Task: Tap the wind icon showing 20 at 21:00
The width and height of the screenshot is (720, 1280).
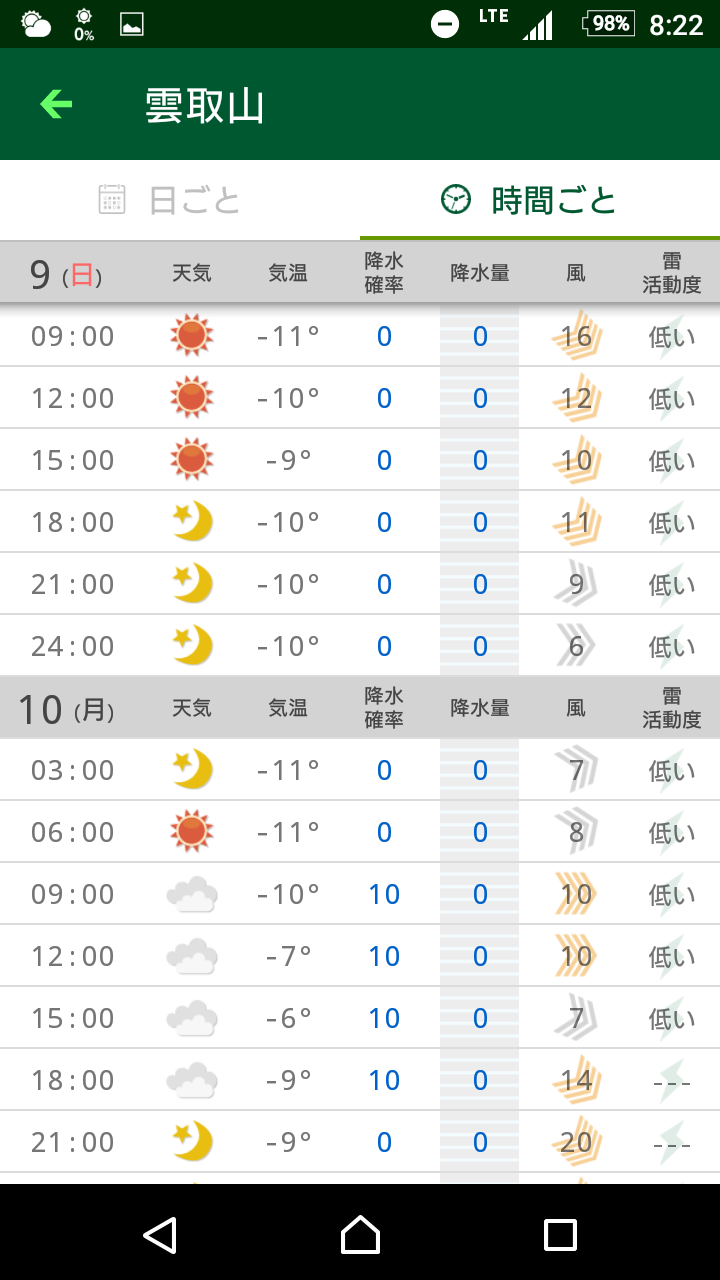Action: click(x=576, y=1142)
